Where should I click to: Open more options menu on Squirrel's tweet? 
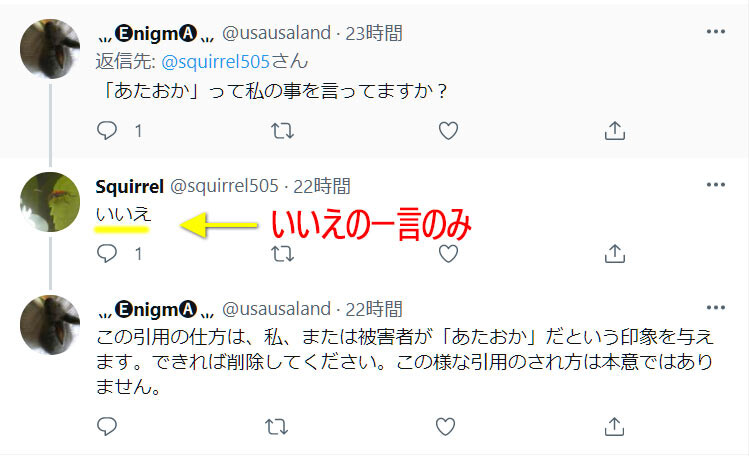click(x=716, y=185)
